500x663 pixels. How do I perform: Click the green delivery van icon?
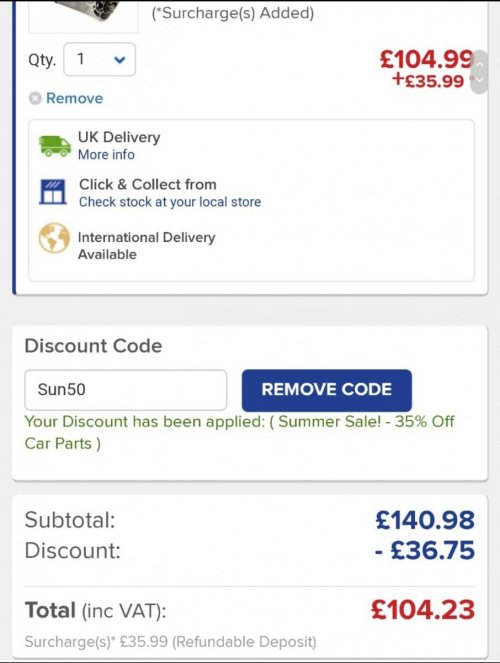[55, 146]
